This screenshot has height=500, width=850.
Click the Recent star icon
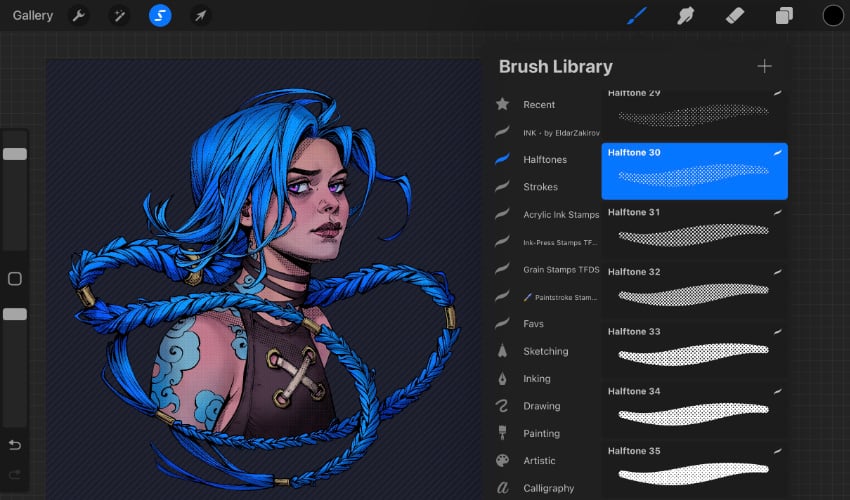(503, 104)
